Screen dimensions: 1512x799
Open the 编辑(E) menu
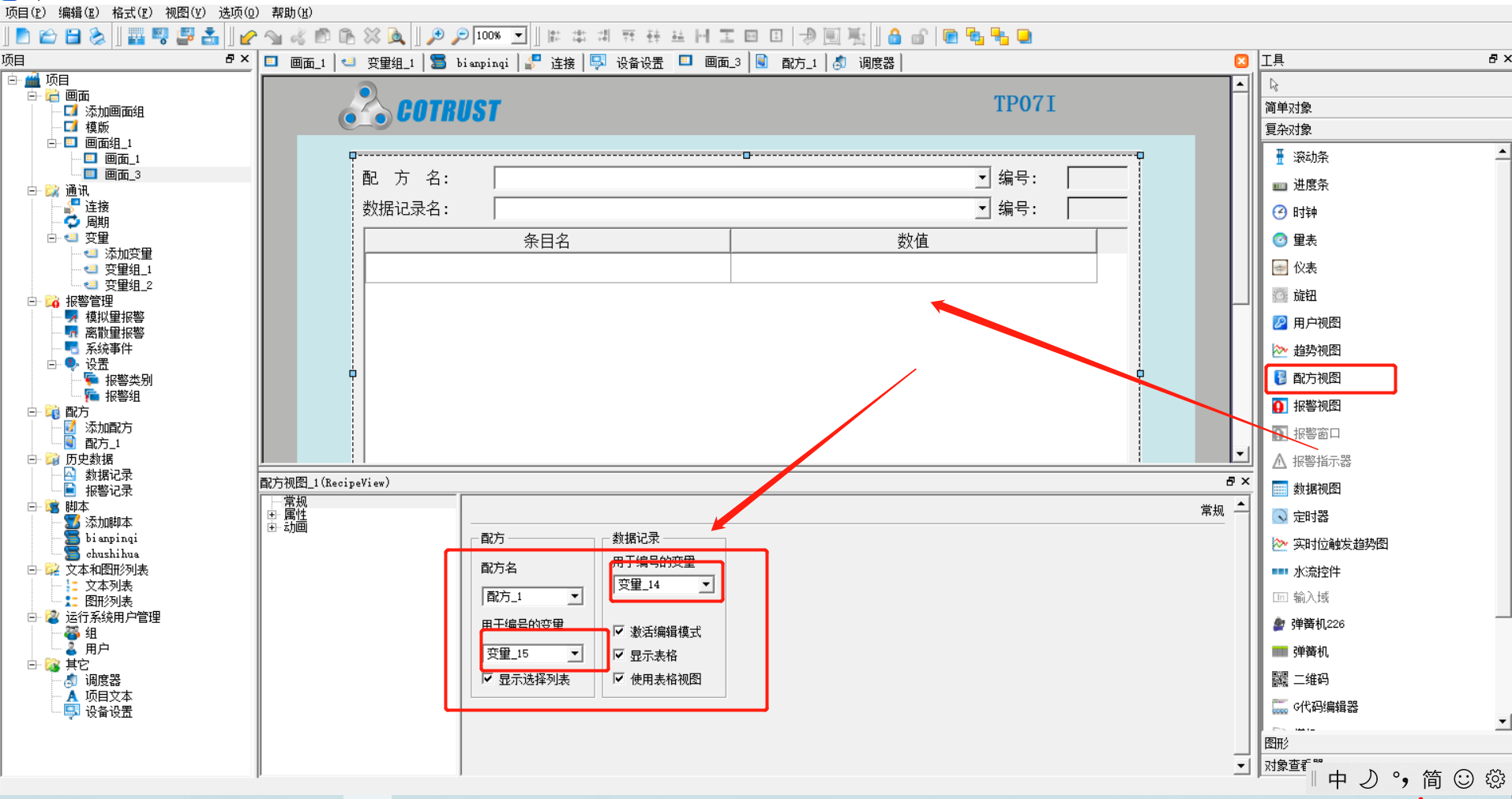click(x=79, y=13)
